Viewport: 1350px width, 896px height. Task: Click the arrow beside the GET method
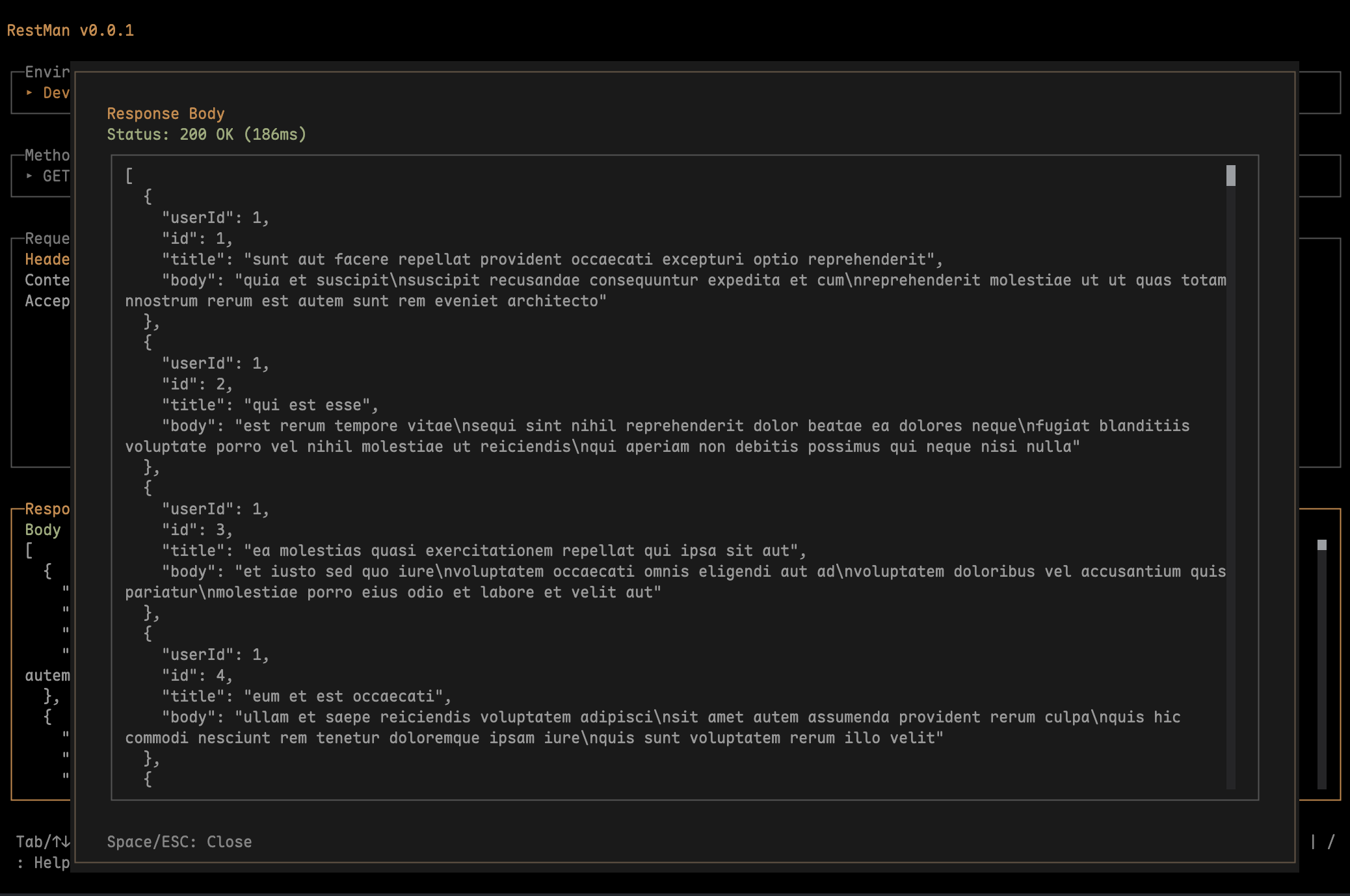(x=29, y=176)
